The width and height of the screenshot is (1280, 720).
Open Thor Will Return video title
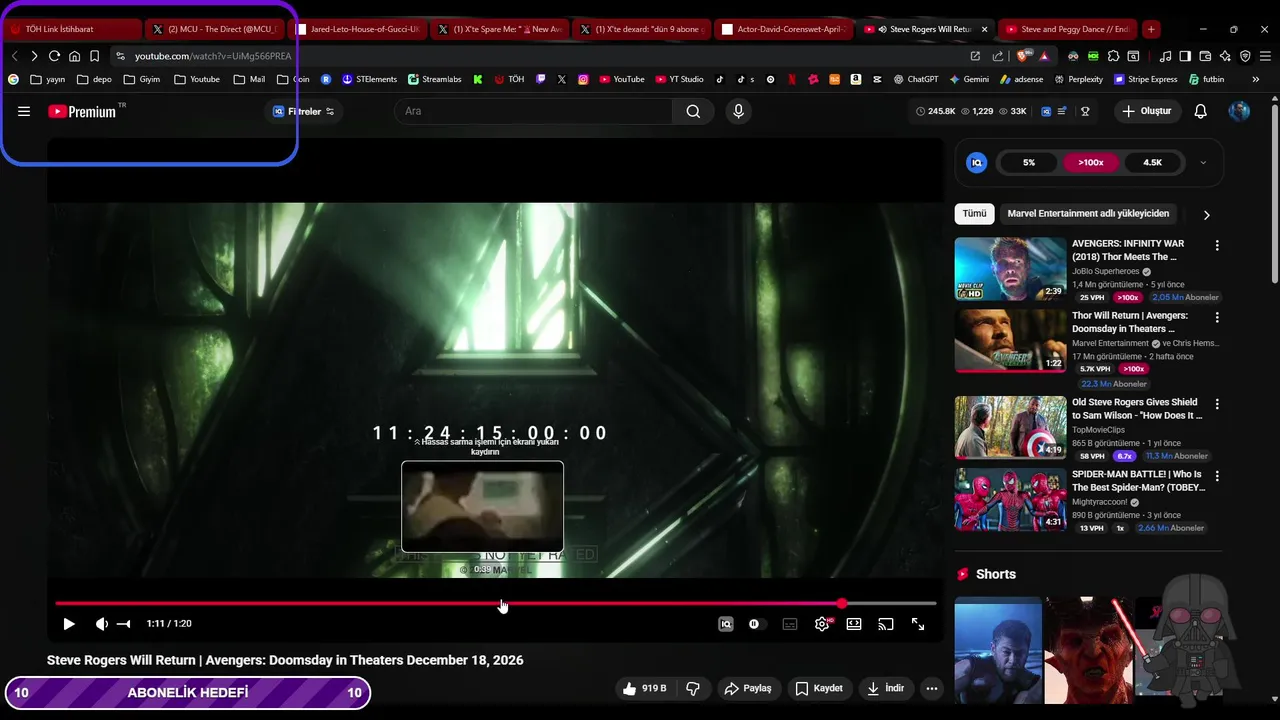click(x=1130, y=322)
